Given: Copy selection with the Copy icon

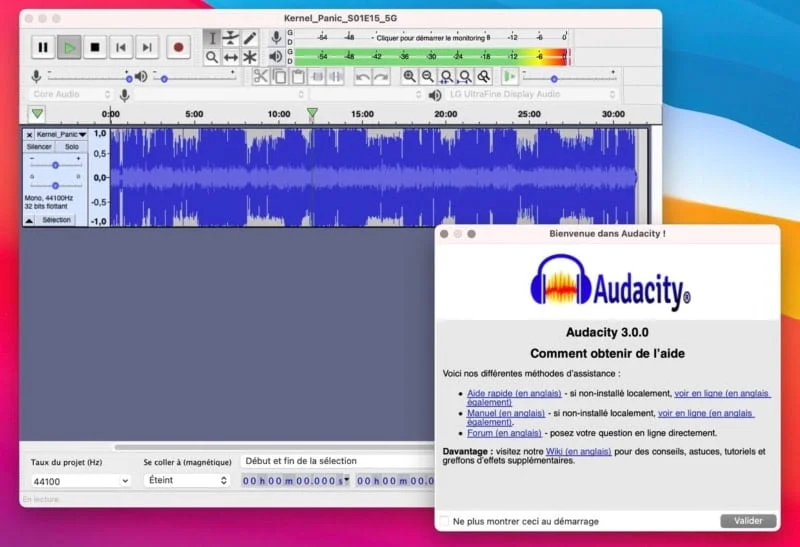Looking at the screenshot, I should point(280,77).
